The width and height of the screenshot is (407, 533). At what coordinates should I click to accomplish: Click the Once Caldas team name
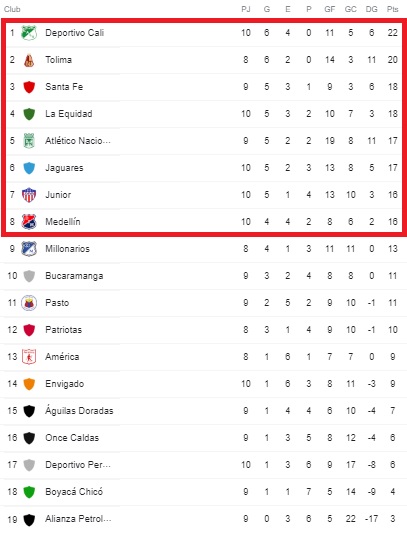tap(72, 438)
